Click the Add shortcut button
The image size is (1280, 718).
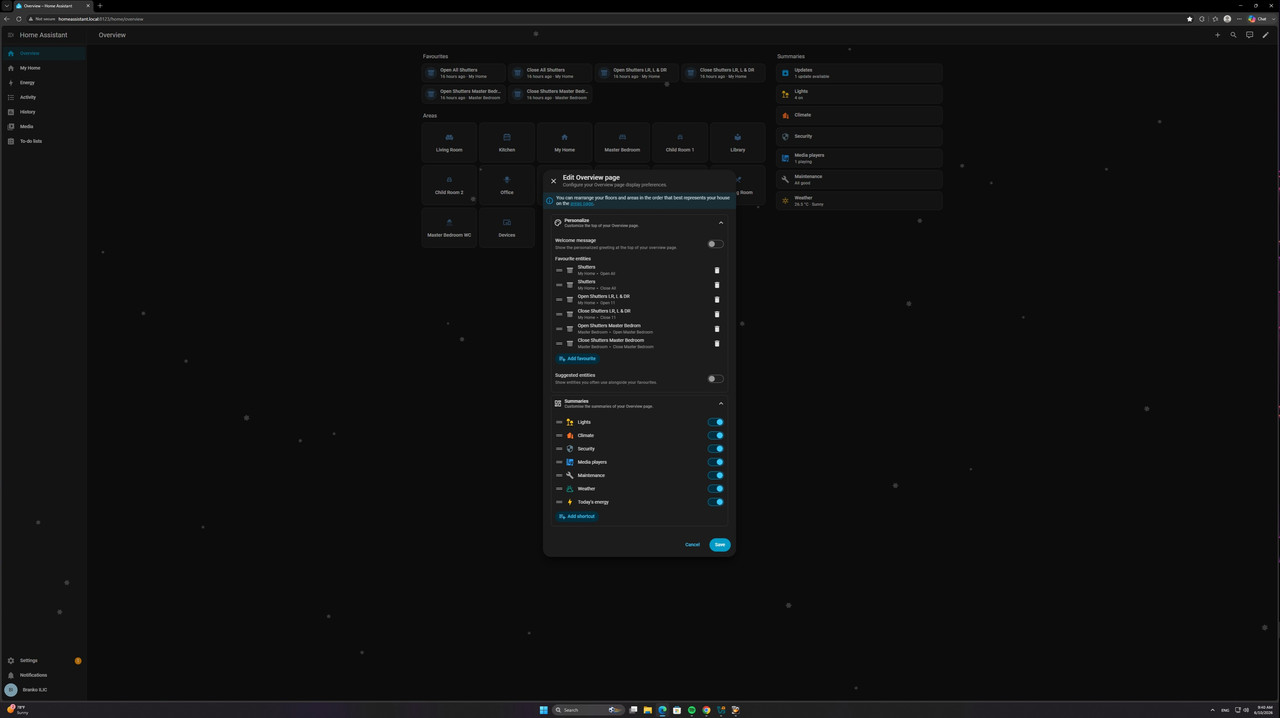pyautogui.click(x=577, y=516)
